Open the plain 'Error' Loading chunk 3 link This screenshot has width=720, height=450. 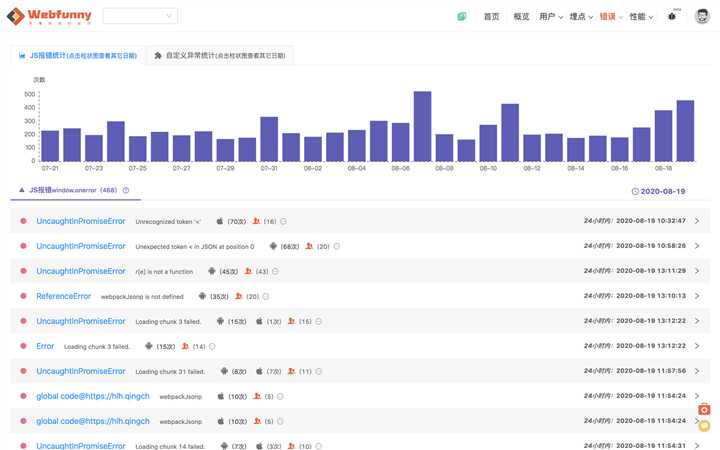click(45, 346)
